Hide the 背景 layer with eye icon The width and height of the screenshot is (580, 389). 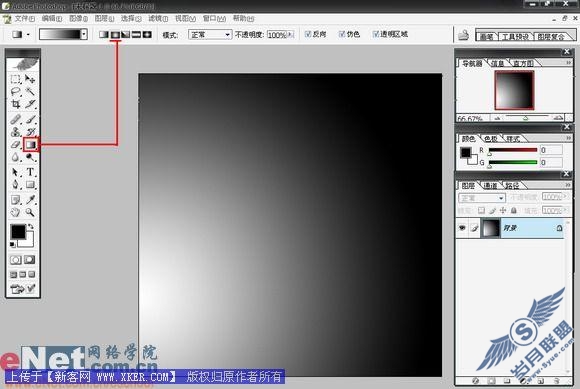(462, 228)
